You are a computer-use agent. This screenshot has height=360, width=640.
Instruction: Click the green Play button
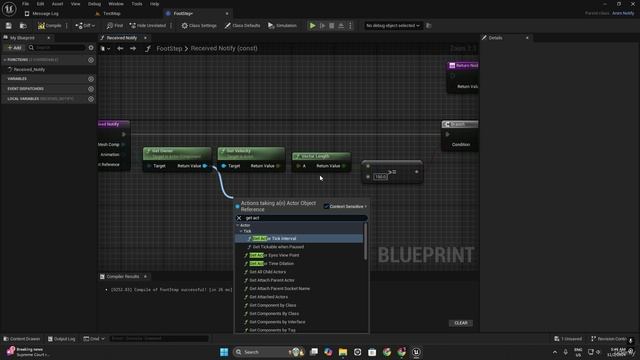click(313, 26)
